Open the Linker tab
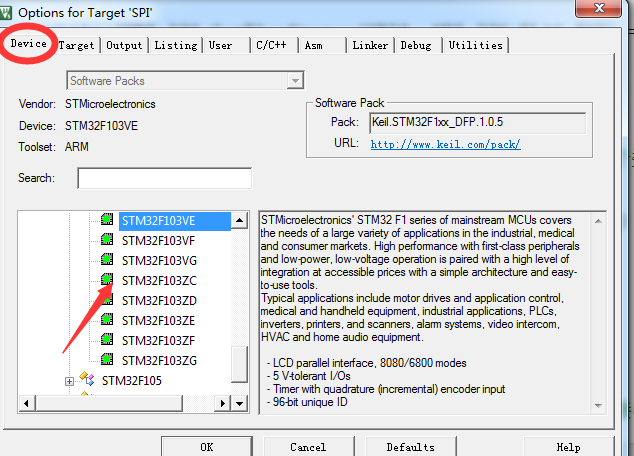This screenshot has width=634, height=456. pos(369,45)
